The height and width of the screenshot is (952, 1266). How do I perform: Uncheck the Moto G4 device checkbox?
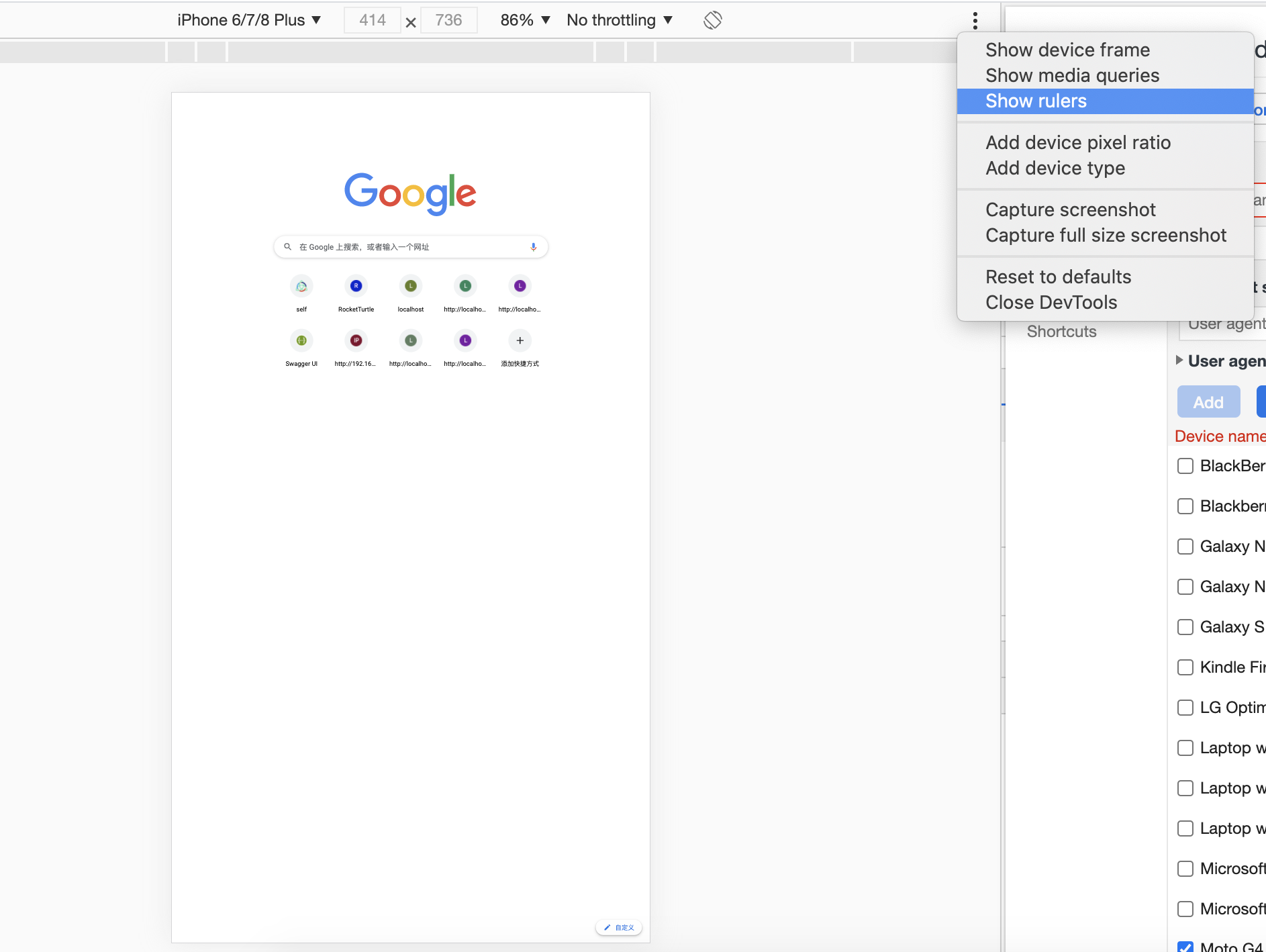[x=1185, y=947]
